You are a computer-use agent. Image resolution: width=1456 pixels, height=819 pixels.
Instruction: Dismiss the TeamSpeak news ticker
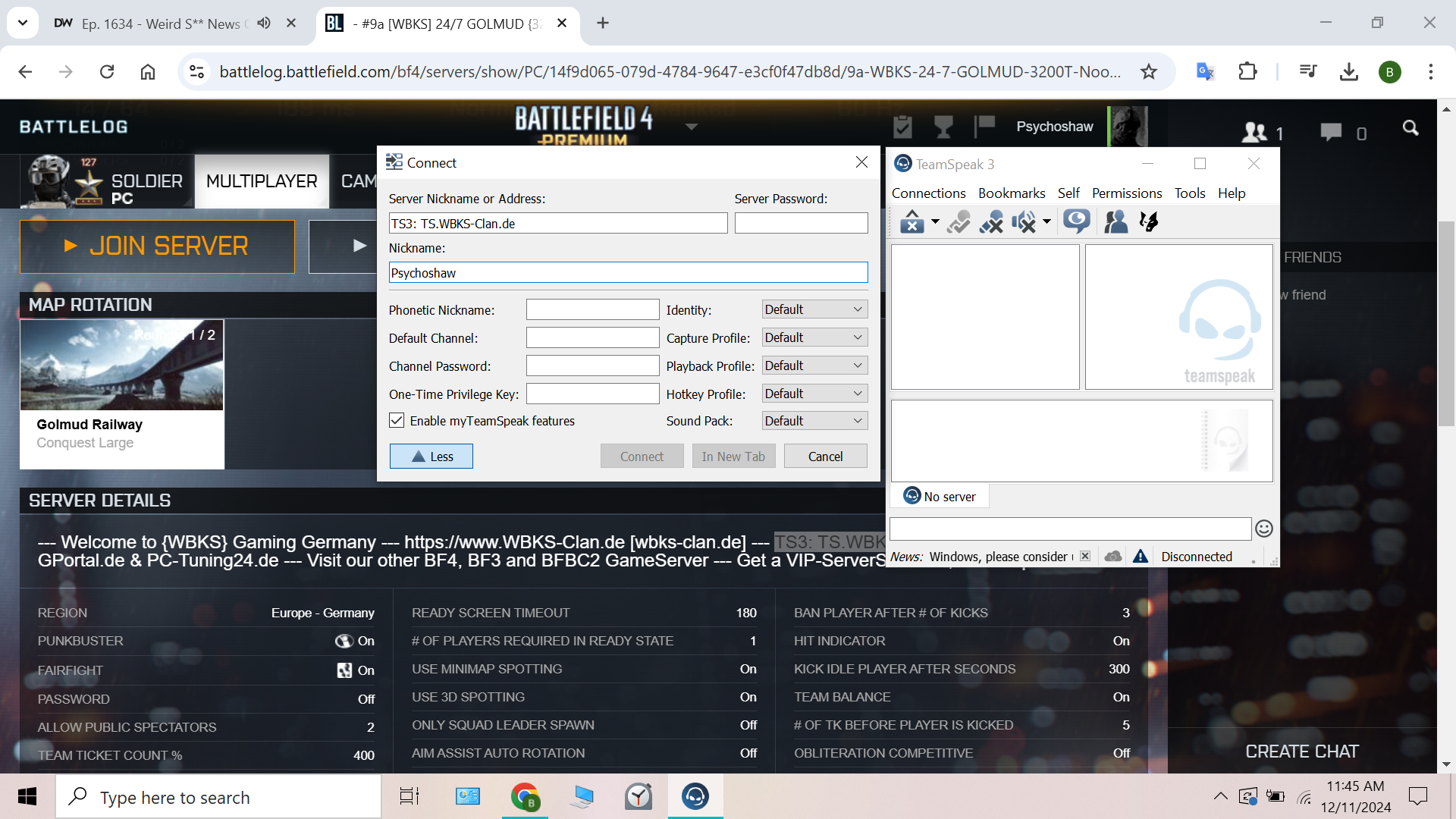(1085, 557)
